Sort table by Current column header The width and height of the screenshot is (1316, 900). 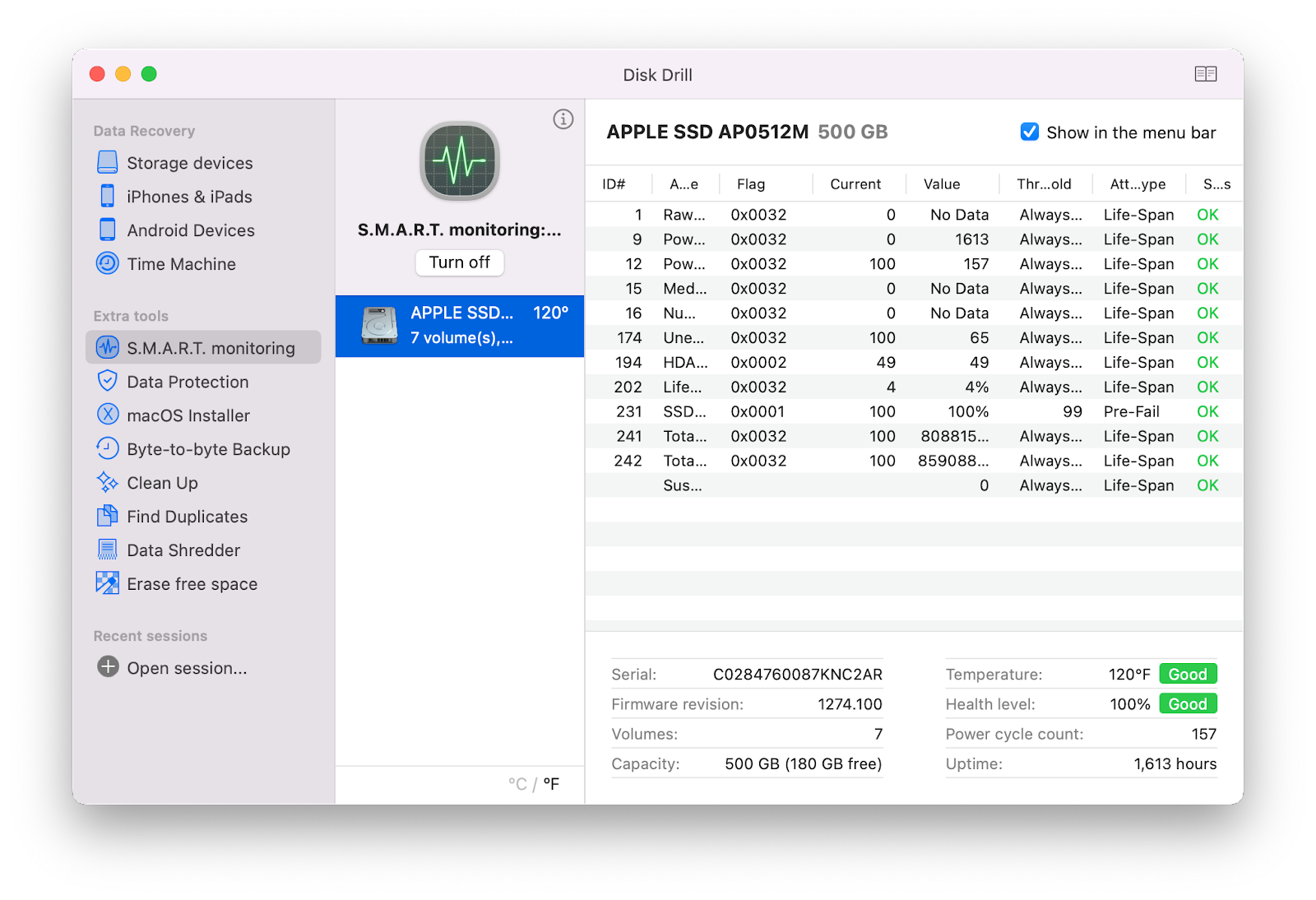[859, 184]
